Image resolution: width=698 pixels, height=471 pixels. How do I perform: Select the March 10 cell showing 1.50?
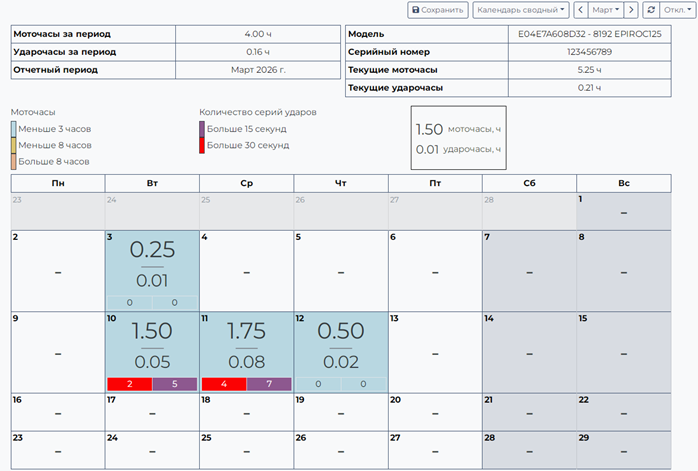pos(152,345)
